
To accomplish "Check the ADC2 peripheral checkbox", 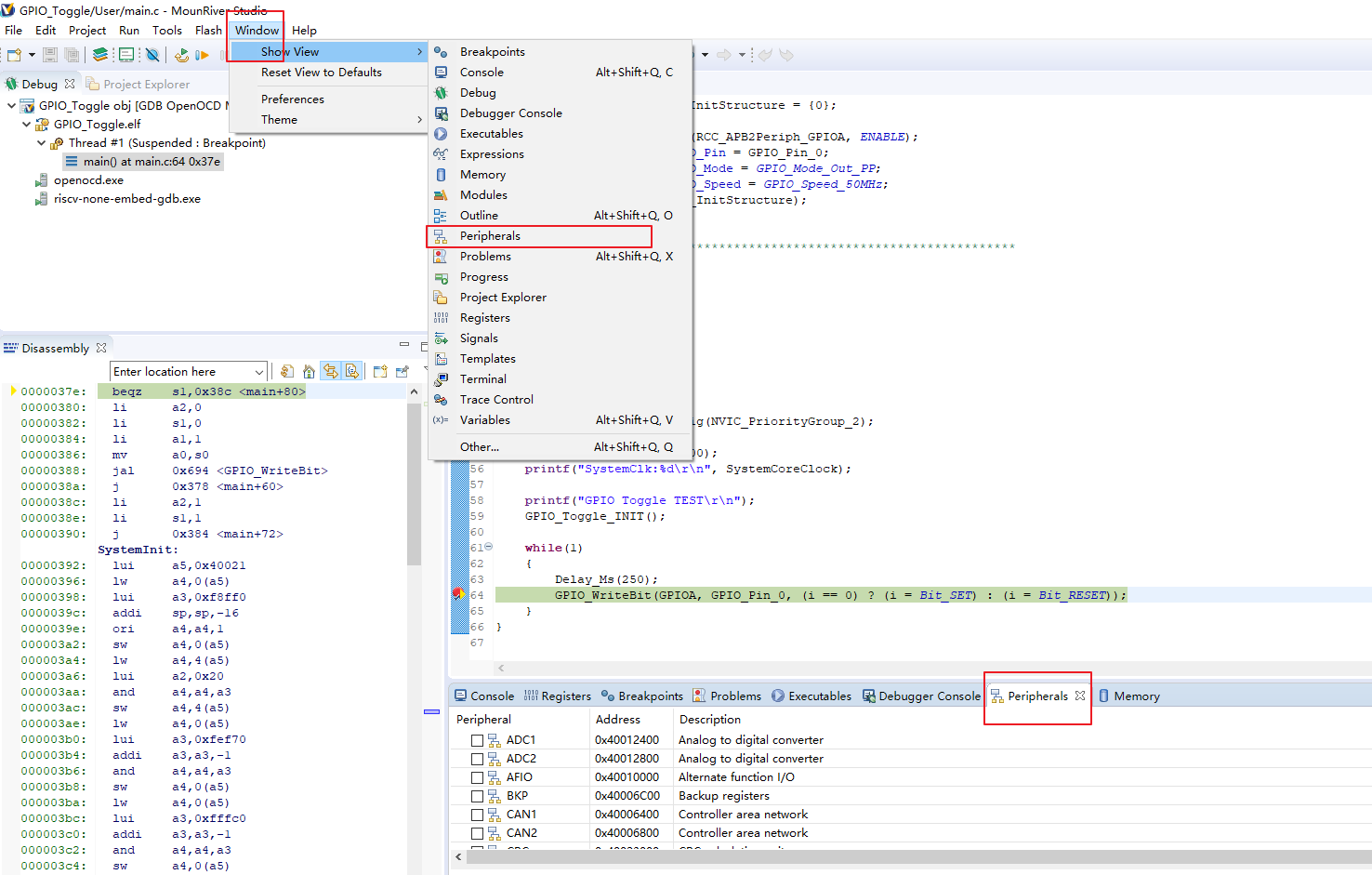I will coord(477,759).
